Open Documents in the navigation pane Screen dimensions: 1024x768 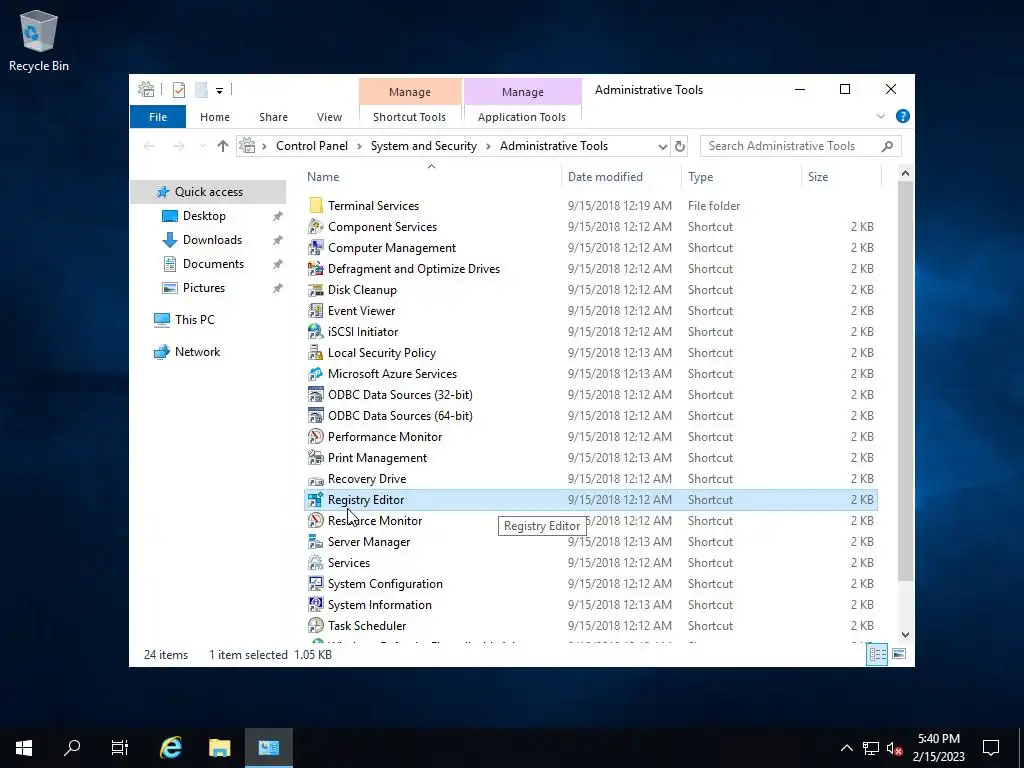[213, 264]
